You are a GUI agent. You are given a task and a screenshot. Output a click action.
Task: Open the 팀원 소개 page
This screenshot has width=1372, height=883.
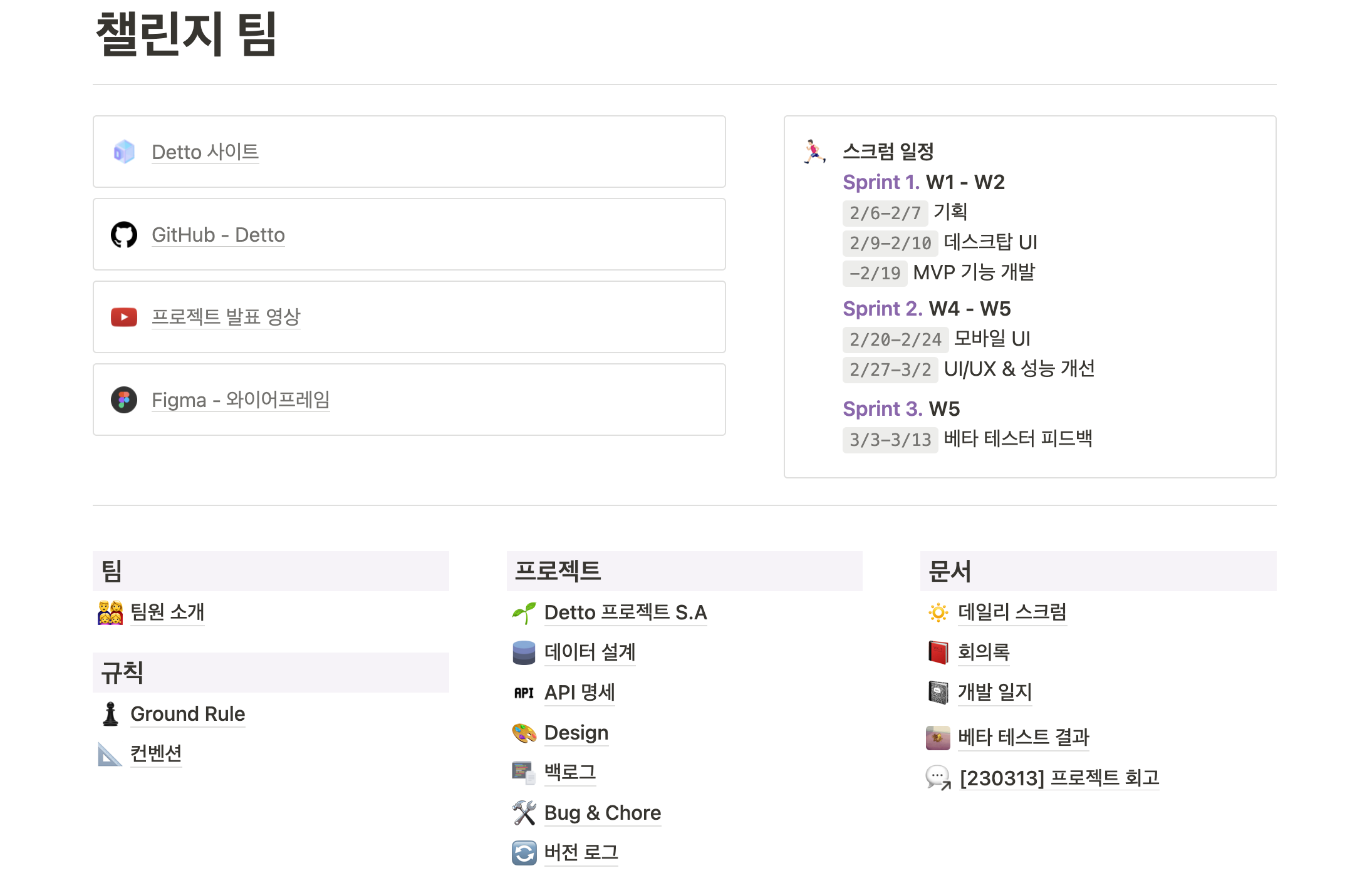click(167, 612)
